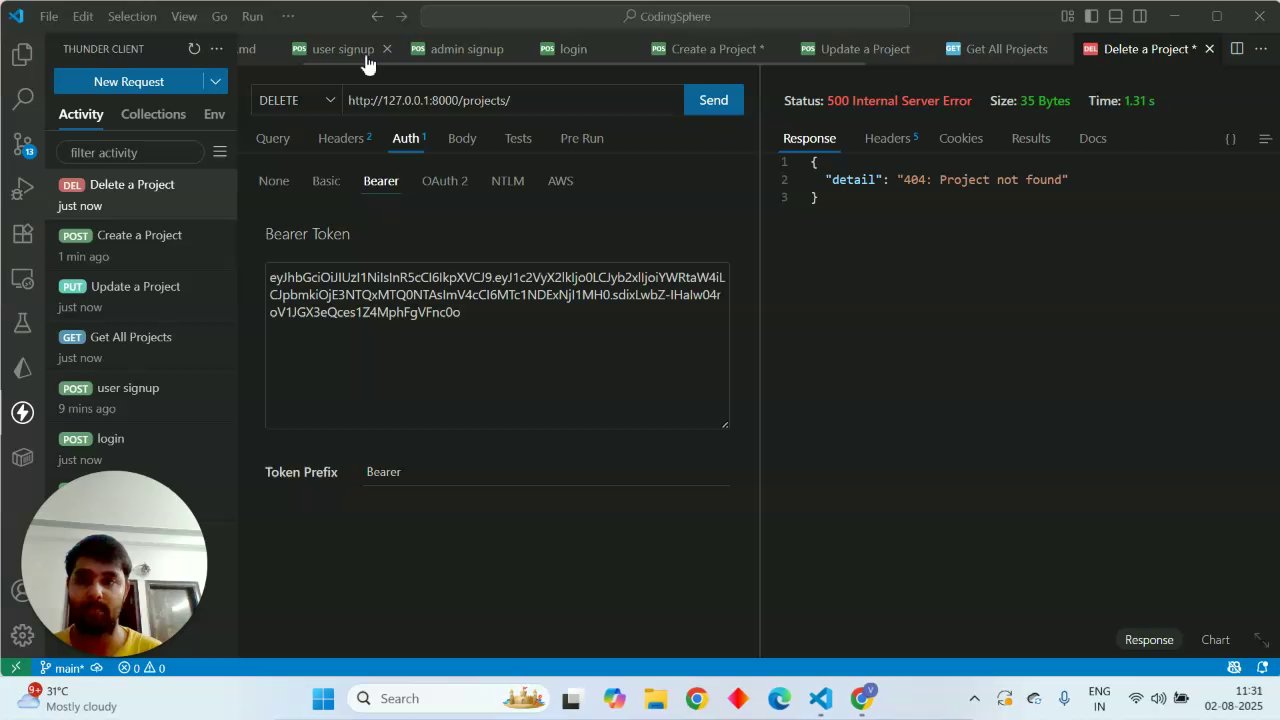Select the Basic auth type
Viewport: 1280px width, 720px height.
pos(326,181)
